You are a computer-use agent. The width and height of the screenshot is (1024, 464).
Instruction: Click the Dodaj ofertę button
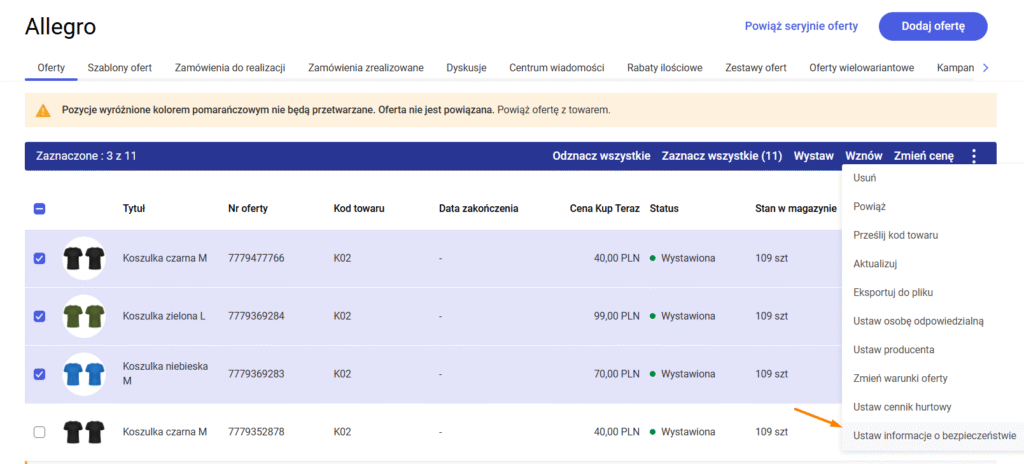(x=933, y=26)
